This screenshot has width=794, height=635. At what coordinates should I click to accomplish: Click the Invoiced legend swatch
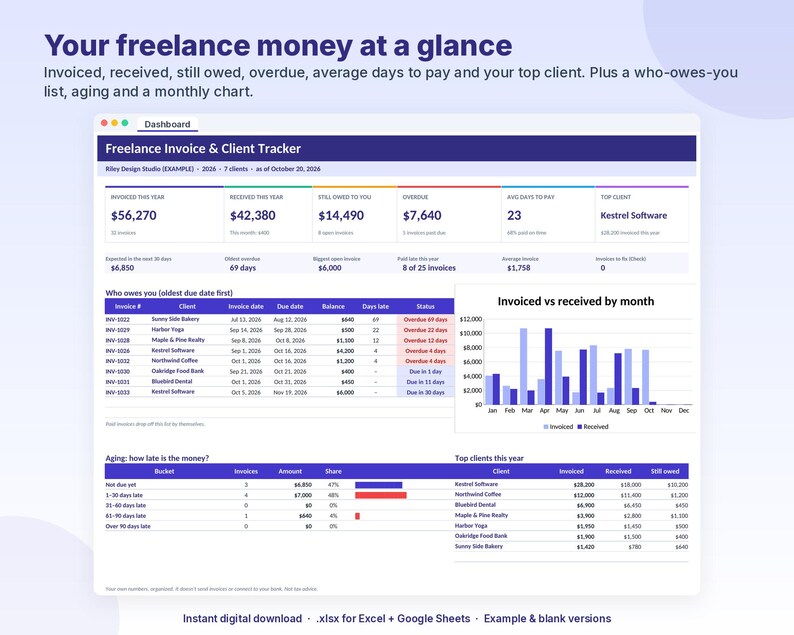(546, 427)
